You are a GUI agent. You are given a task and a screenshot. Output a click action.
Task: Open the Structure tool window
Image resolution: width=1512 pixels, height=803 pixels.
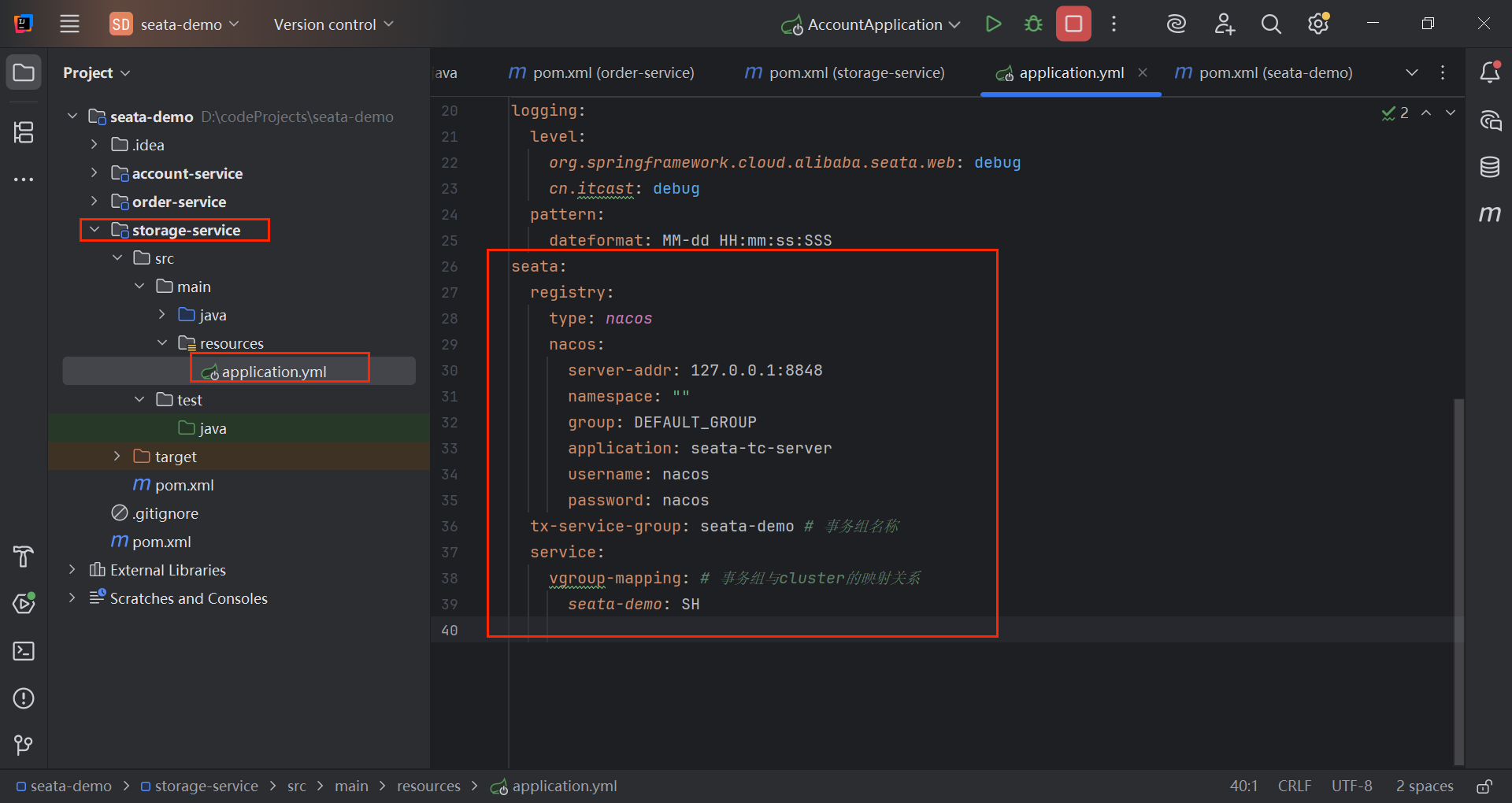point(24,132)
